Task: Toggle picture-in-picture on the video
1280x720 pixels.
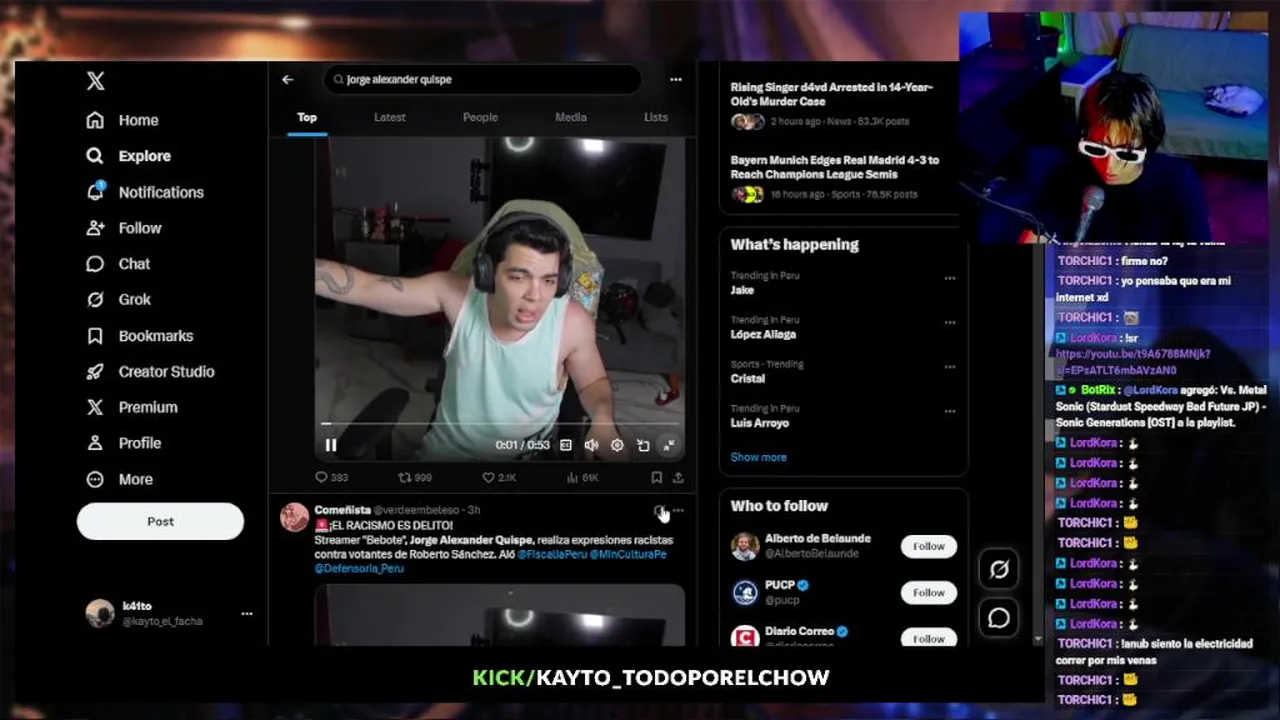Action: coord(643,445)
